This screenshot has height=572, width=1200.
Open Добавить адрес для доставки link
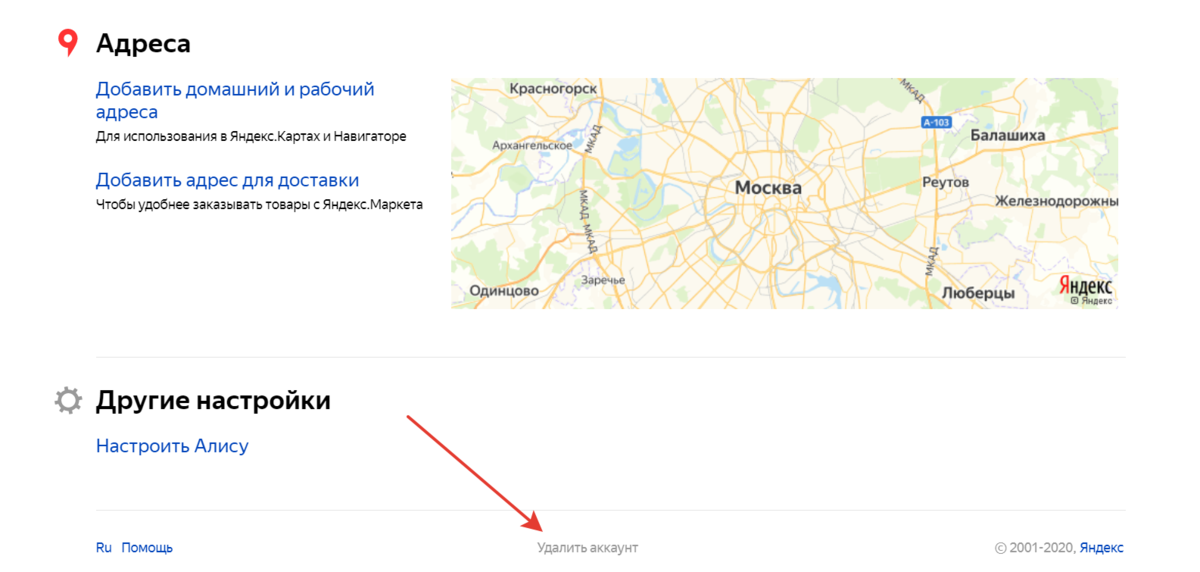(227, 180)
